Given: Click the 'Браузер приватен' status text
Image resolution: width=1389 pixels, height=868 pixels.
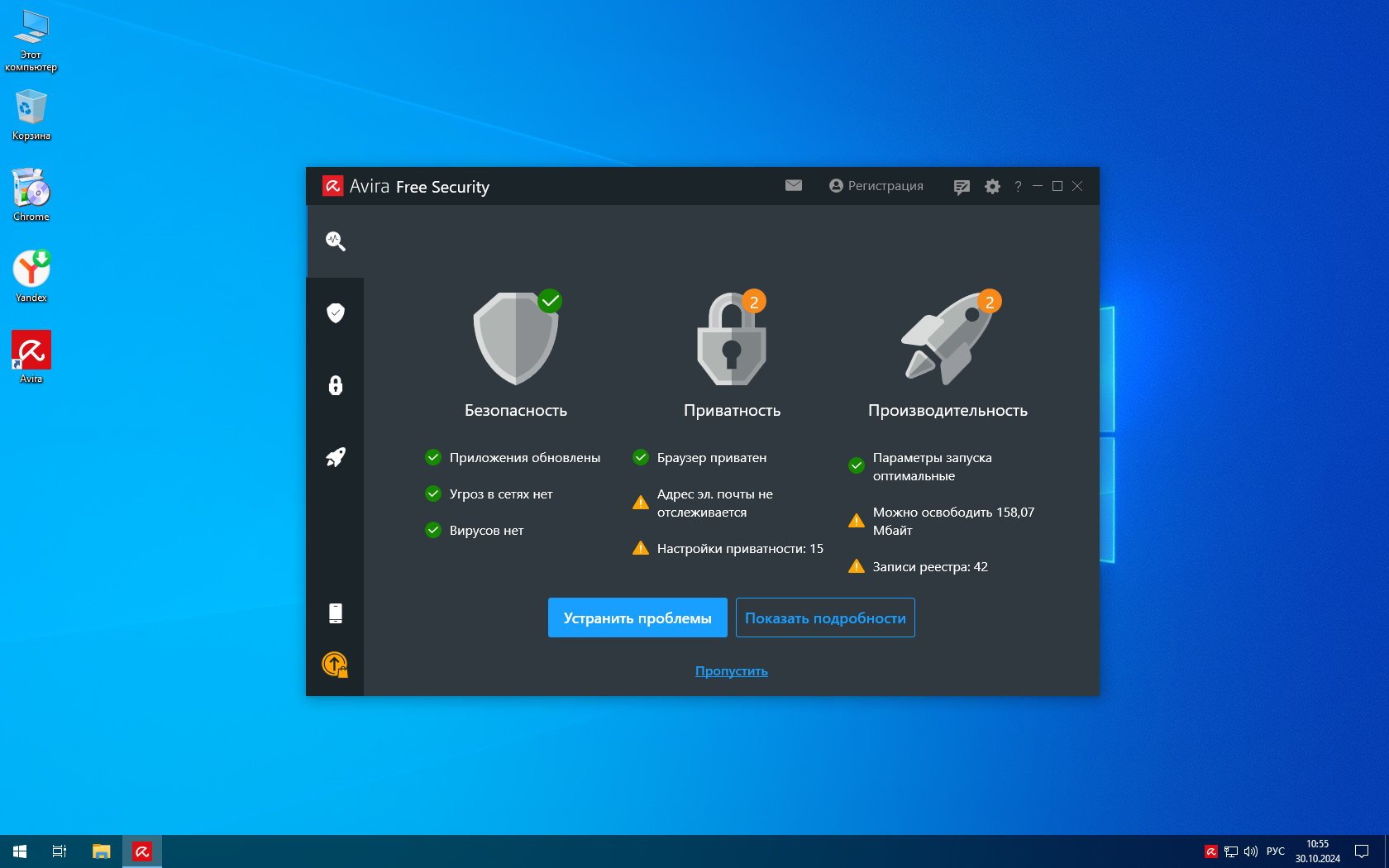Looking at the screenshot, I should tap(712, 458).
